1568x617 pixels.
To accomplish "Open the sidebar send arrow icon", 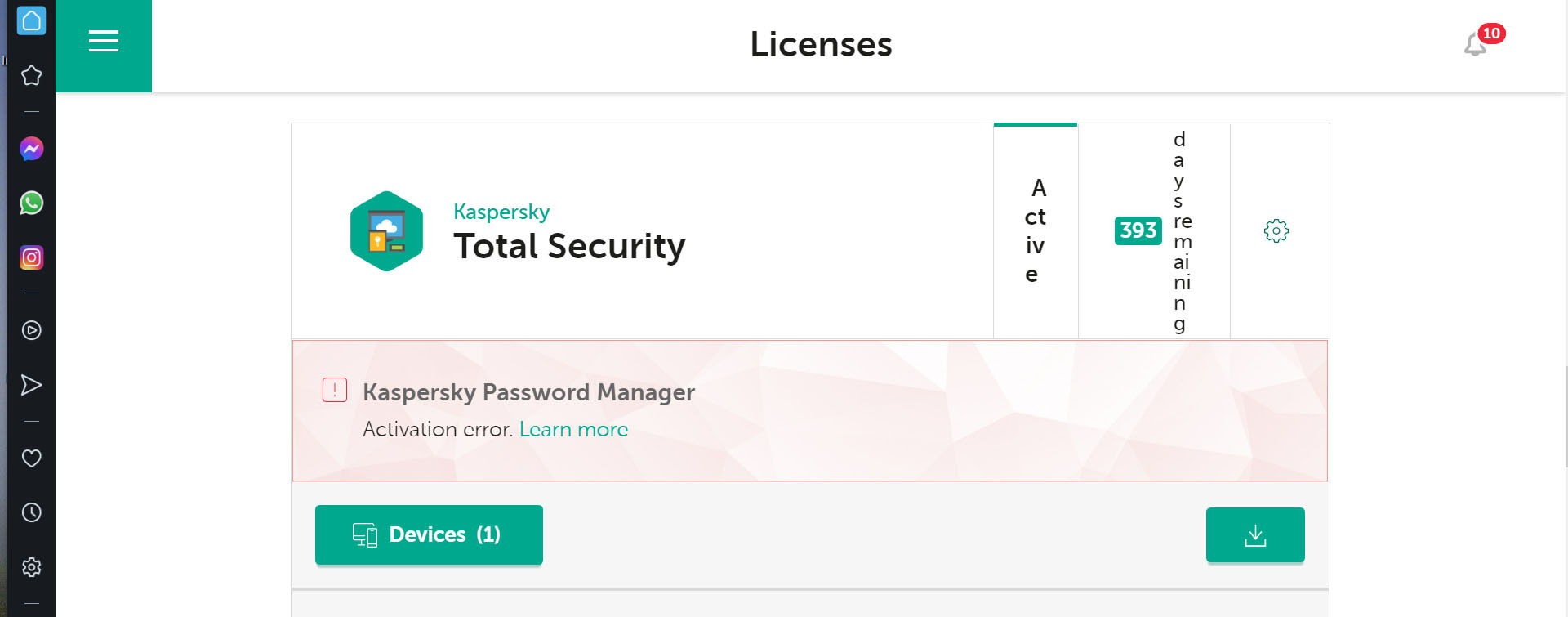I will point(32,385).
